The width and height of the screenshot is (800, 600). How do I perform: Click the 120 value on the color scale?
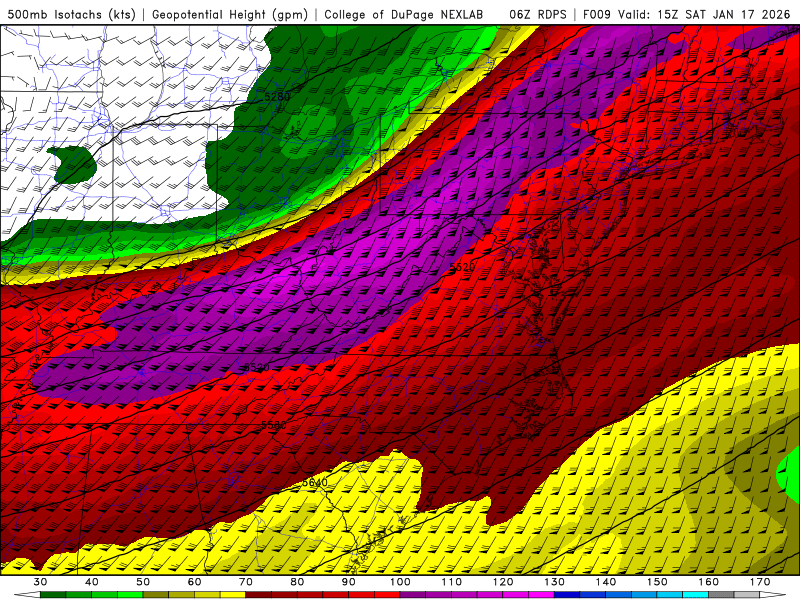tap(503, 582)
